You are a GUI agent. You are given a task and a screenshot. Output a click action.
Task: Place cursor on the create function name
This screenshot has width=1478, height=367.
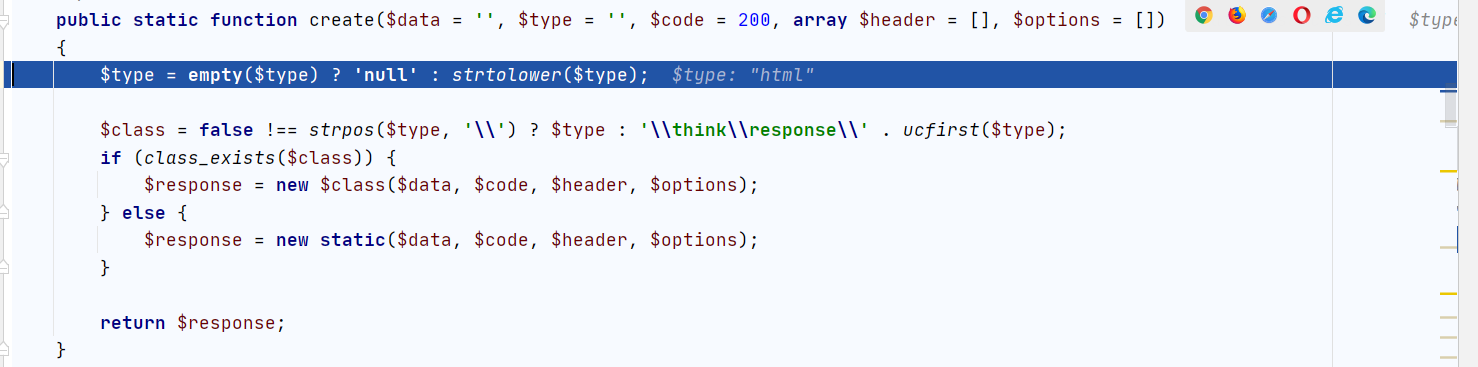click(339, 20)
